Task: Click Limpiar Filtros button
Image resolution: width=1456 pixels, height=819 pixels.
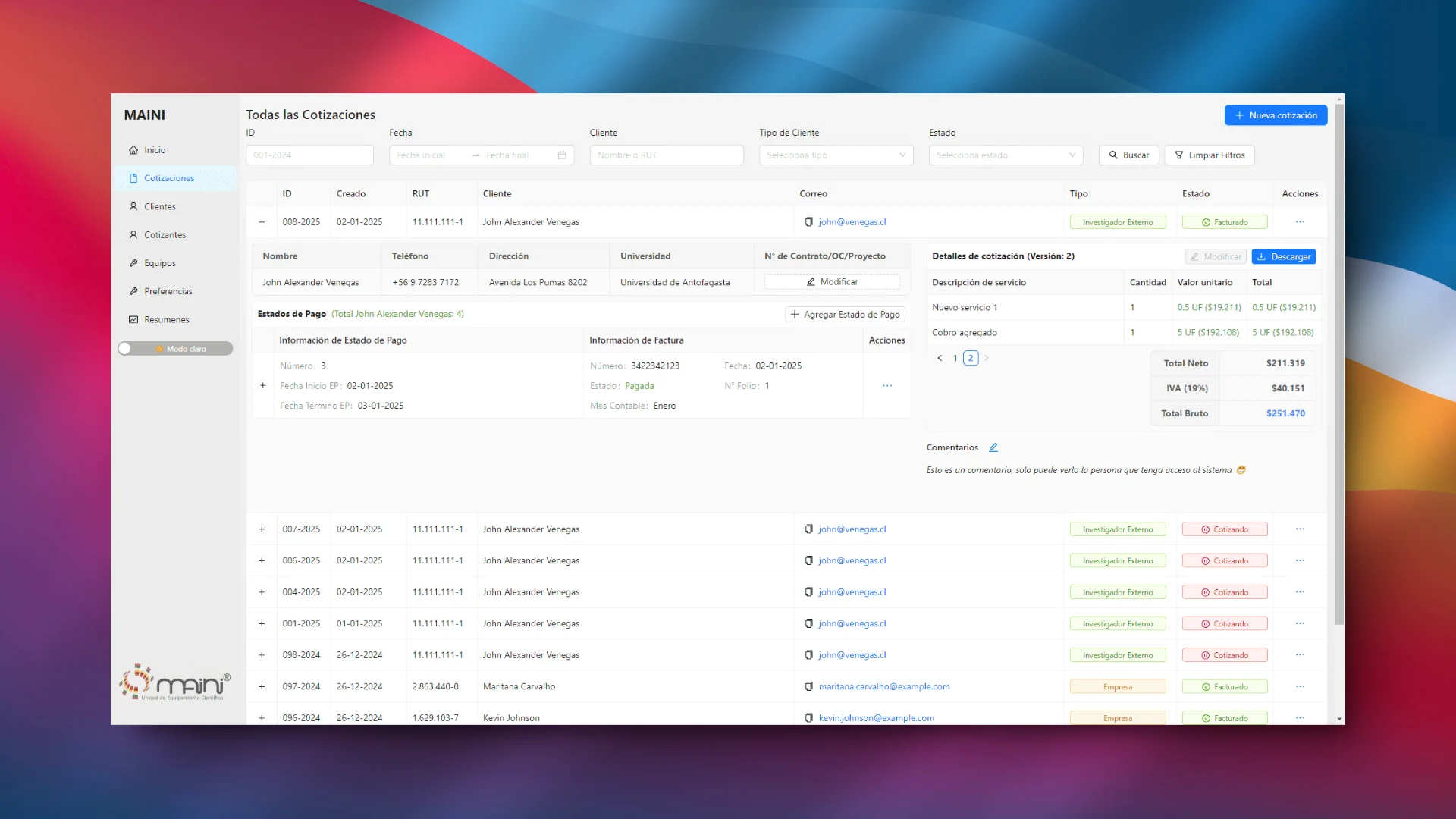Action: click(1210, 155)
